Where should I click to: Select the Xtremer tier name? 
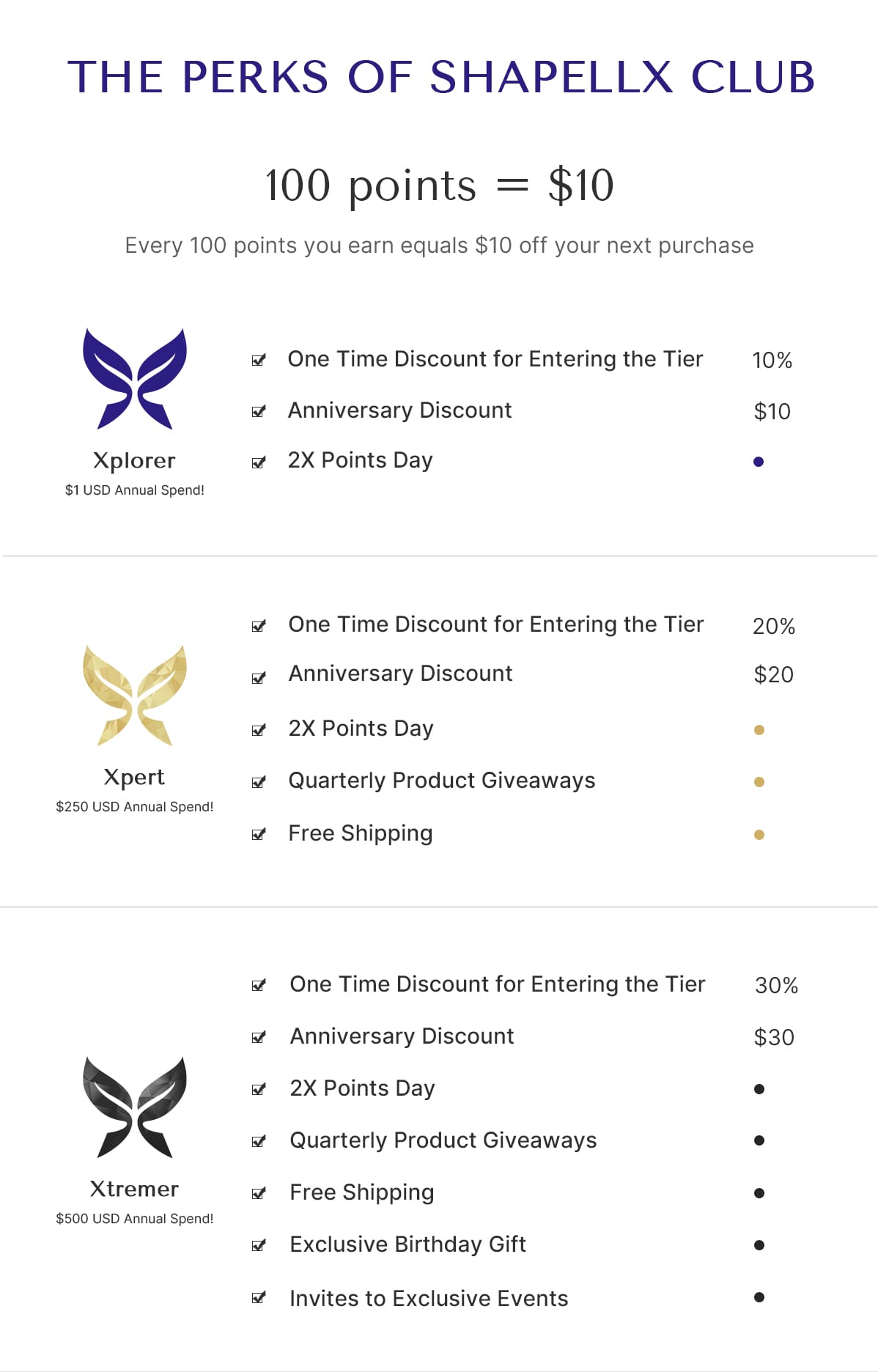(135, 1189)
